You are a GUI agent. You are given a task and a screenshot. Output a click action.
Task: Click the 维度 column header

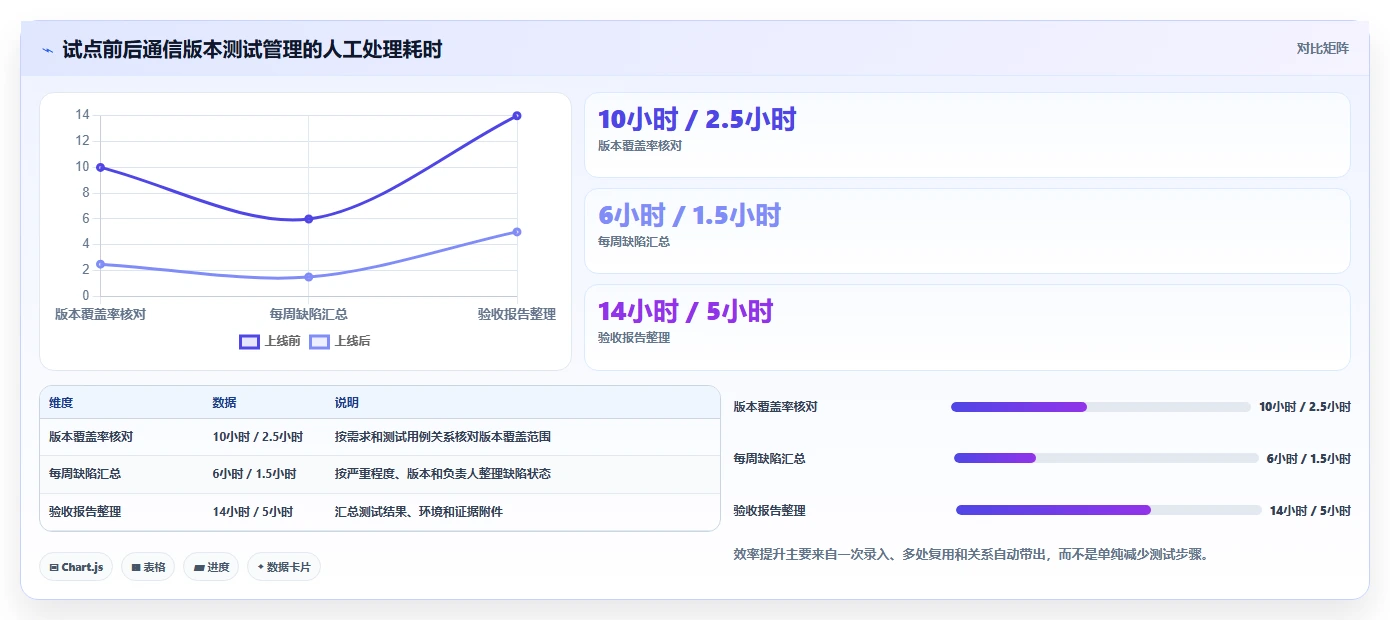tap(61, 403)
